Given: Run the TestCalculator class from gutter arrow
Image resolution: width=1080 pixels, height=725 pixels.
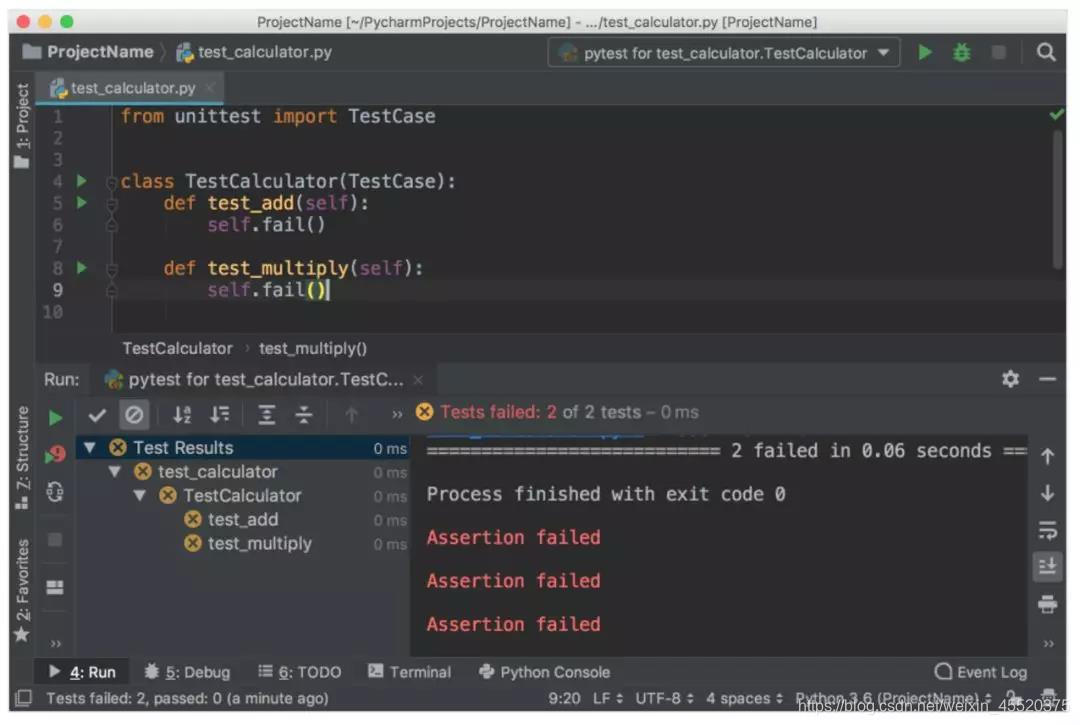Looking at the screenshot, I should 82,181.
